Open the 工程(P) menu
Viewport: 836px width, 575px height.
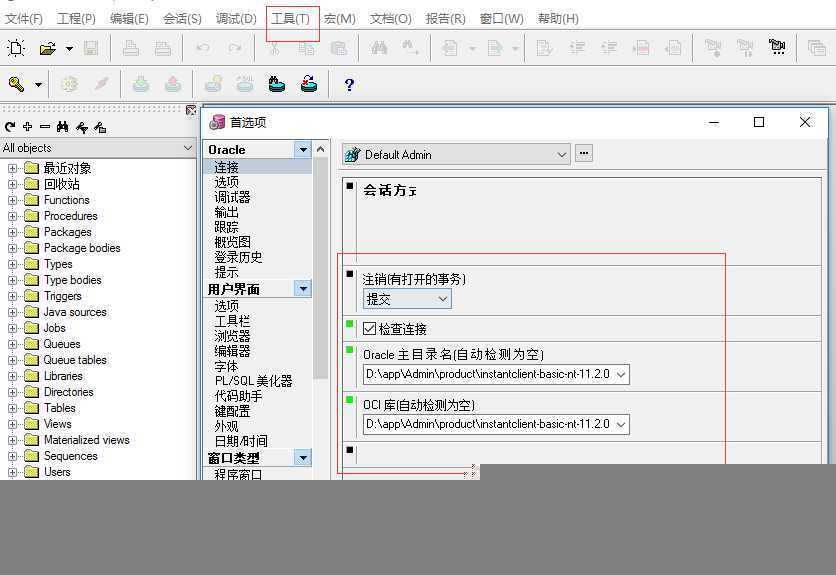(x=76, y=19)
